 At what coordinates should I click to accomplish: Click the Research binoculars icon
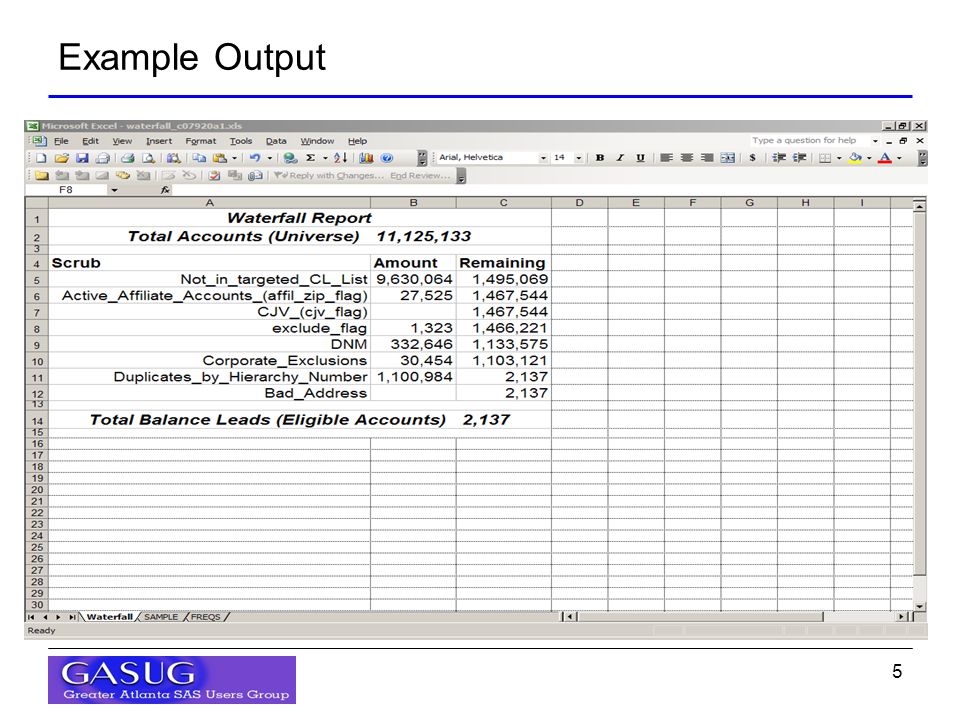point(174,158)
